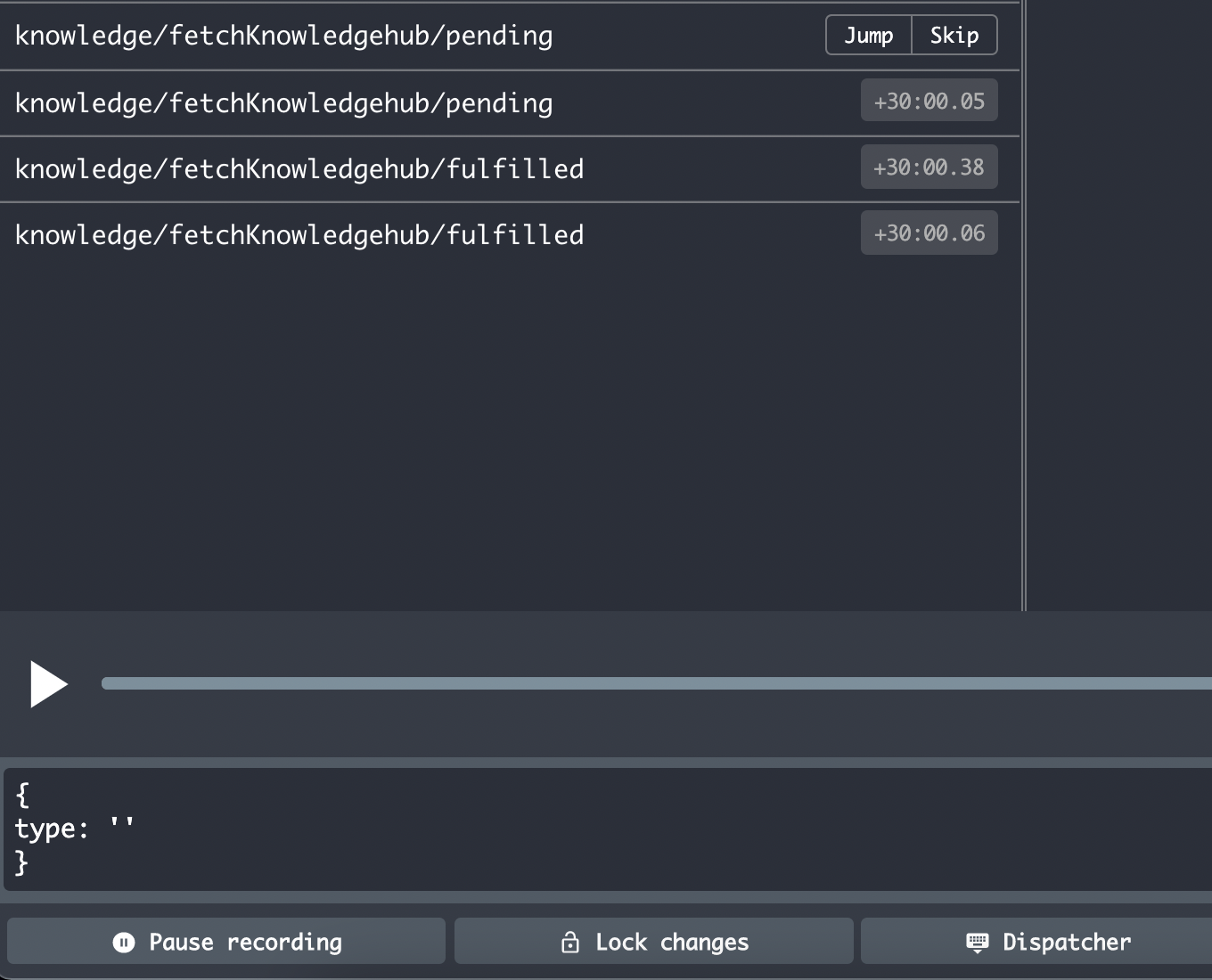
Task: Click the timestamp badge +30:00.38
Action: point(929,167)
